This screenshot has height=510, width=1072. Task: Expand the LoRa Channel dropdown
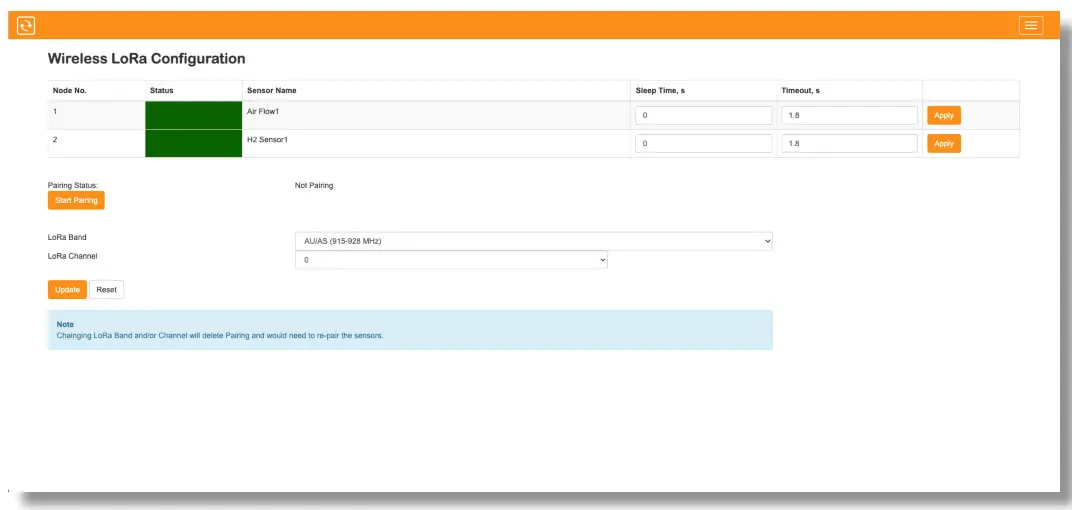[x=451, y=260]
